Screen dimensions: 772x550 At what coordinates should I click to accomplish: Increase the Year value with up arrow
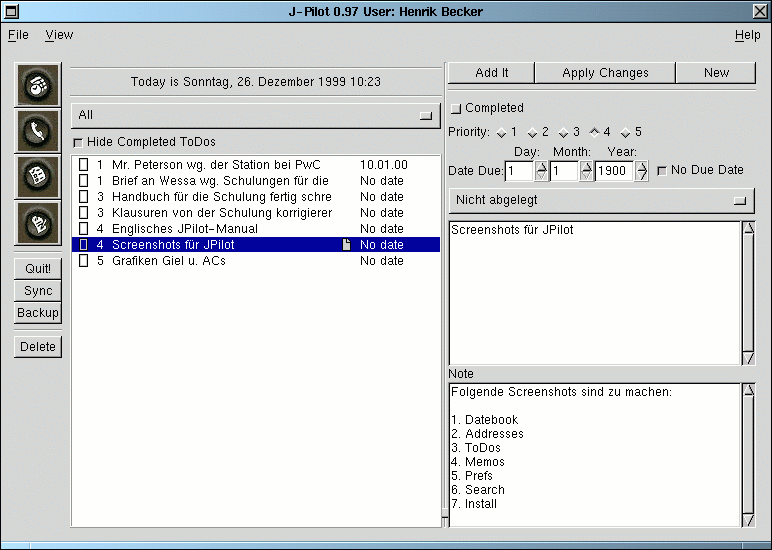pyautogui.click(x=641, y=166)
